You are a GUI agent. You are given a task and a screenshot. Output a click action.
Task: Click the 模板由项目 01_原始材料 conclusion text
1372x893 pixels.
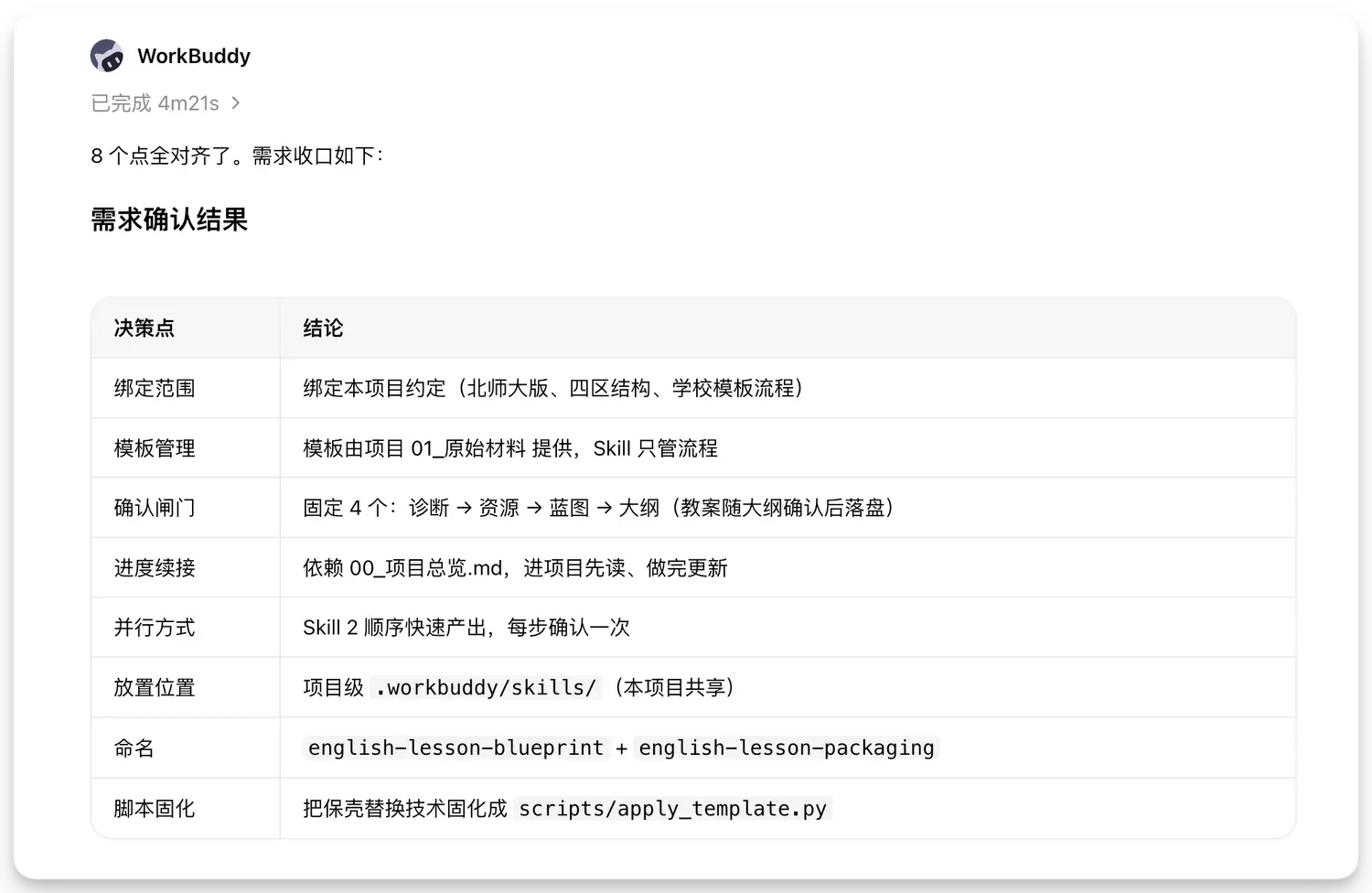click(x=510, y=448)
